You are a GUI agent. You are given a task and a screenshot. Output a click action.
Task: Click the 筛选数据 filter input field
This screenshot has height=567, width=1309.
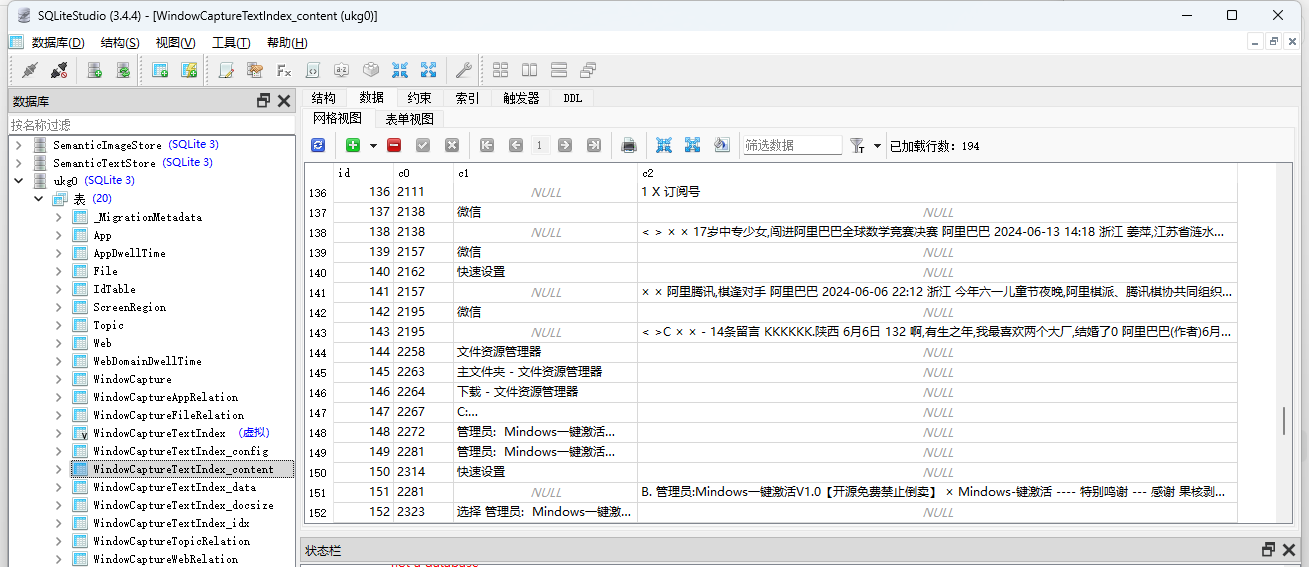tap(792, 145)
